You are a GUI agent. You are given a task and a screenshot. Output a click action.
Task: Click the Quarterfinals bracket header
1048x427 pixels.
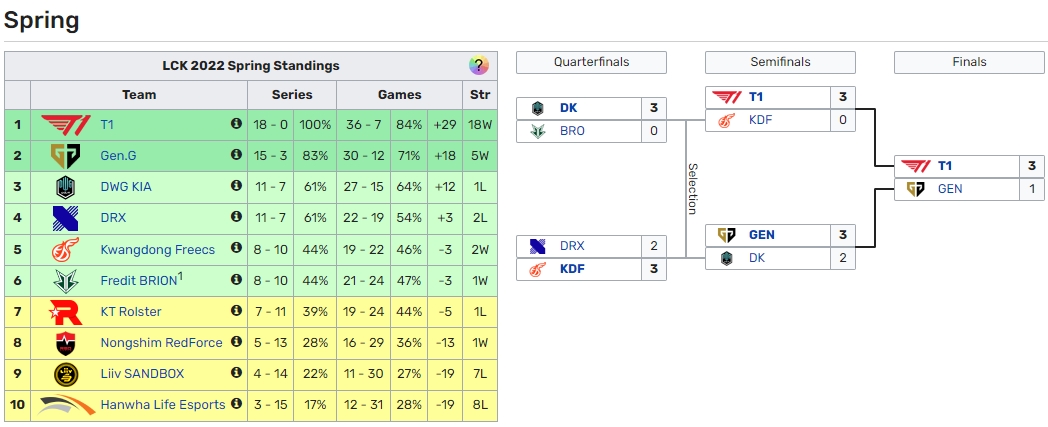tap(591, 62)
